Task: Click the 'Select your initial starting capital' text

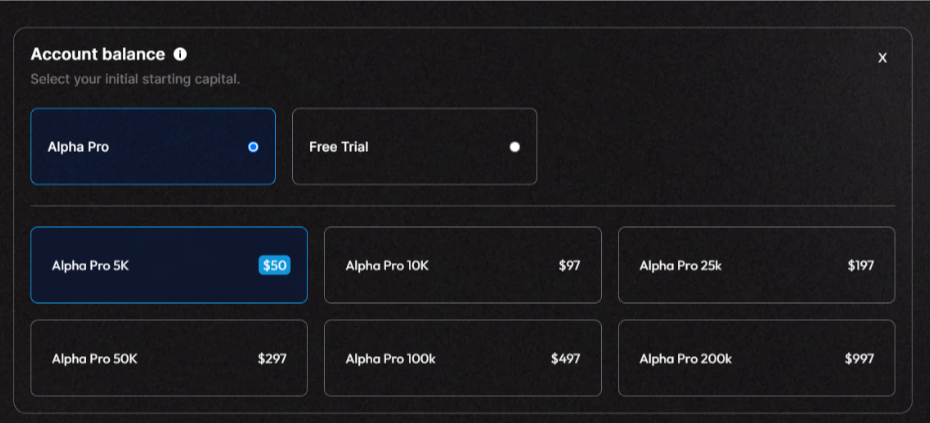Action: (x=135, y=79)
